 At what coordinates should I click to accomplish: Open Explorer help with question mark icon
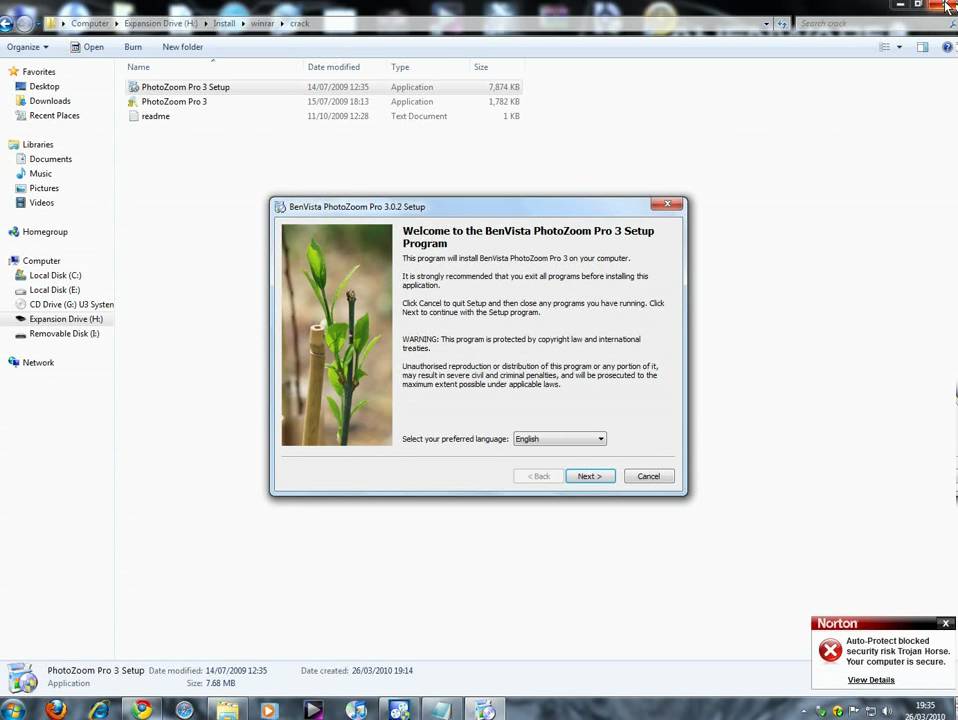947,47
